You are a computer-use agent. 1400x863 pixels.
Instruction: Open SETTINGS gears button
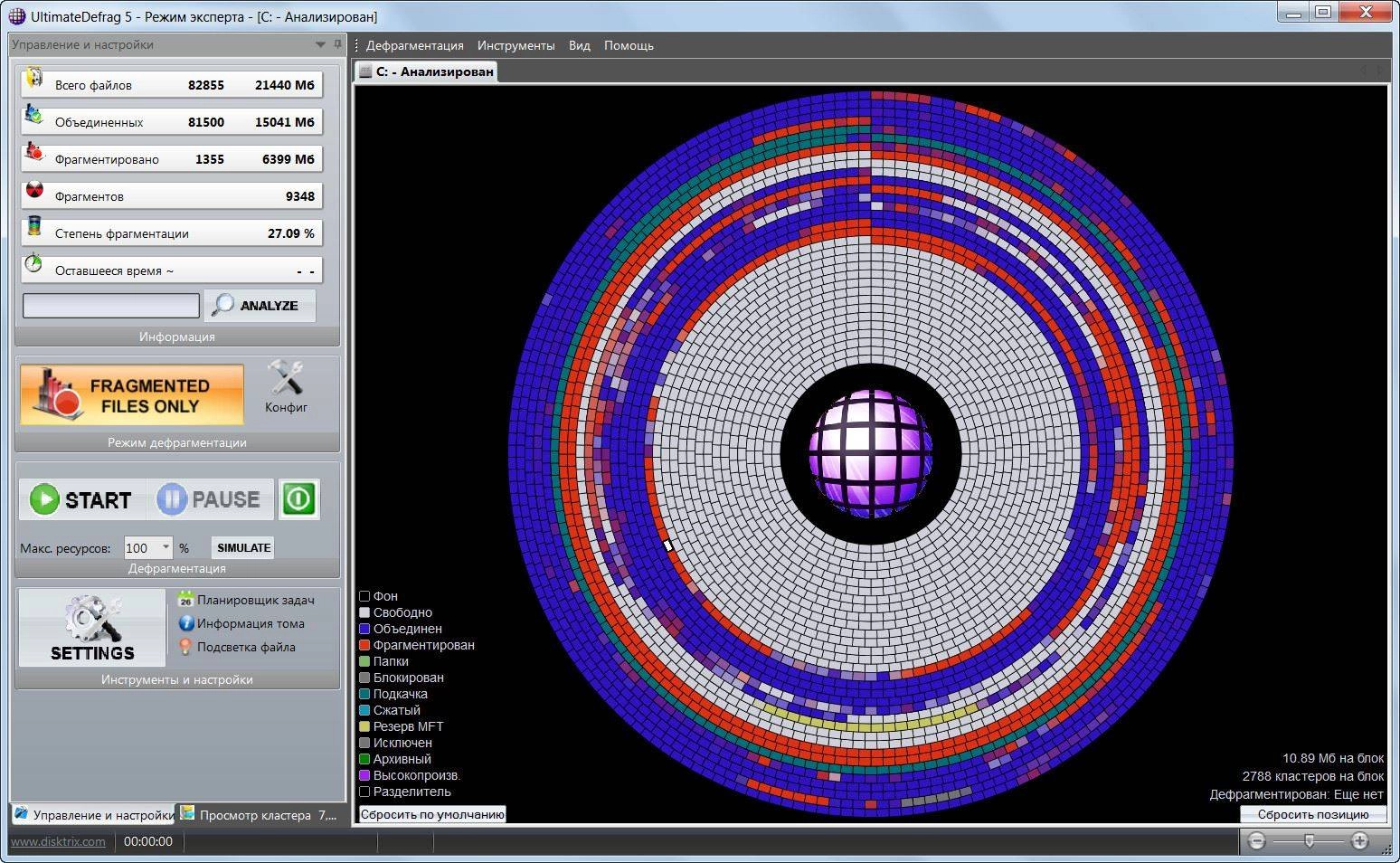click(92, 629)
